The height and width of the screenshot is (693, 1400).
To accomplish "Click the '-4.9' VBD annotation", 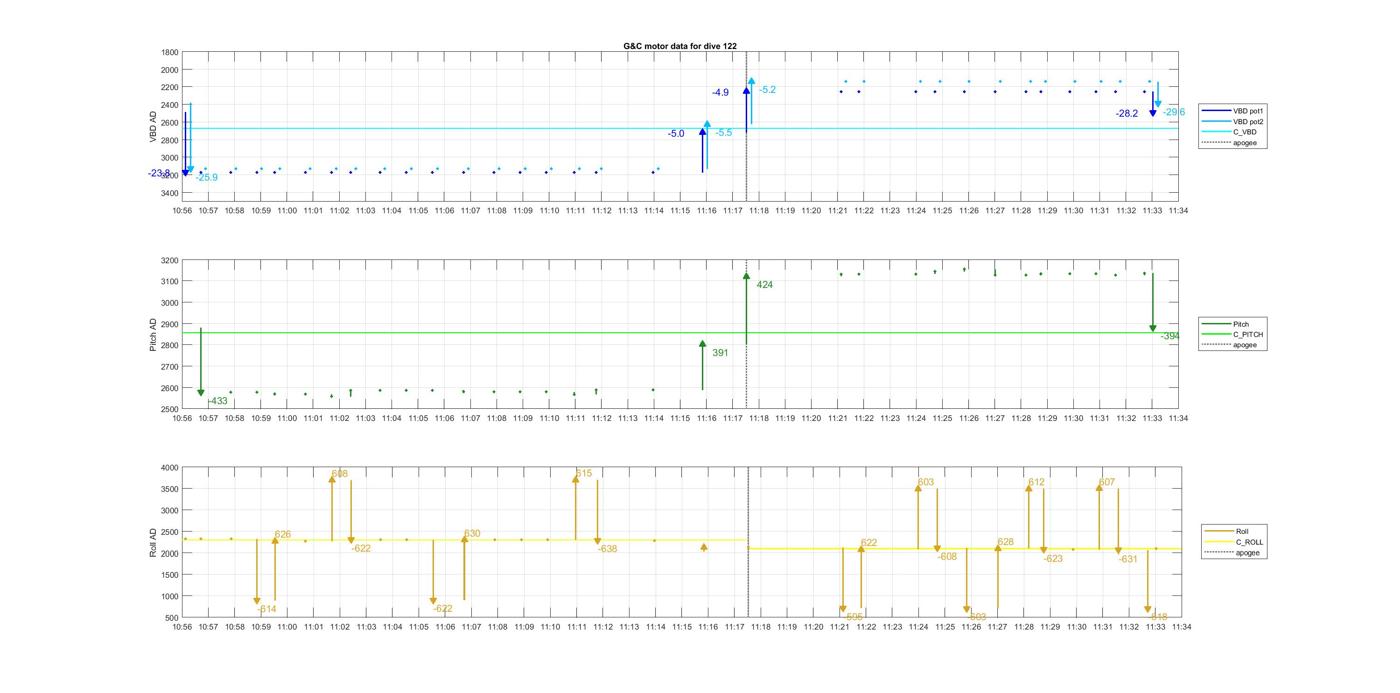I will [721, 93].
